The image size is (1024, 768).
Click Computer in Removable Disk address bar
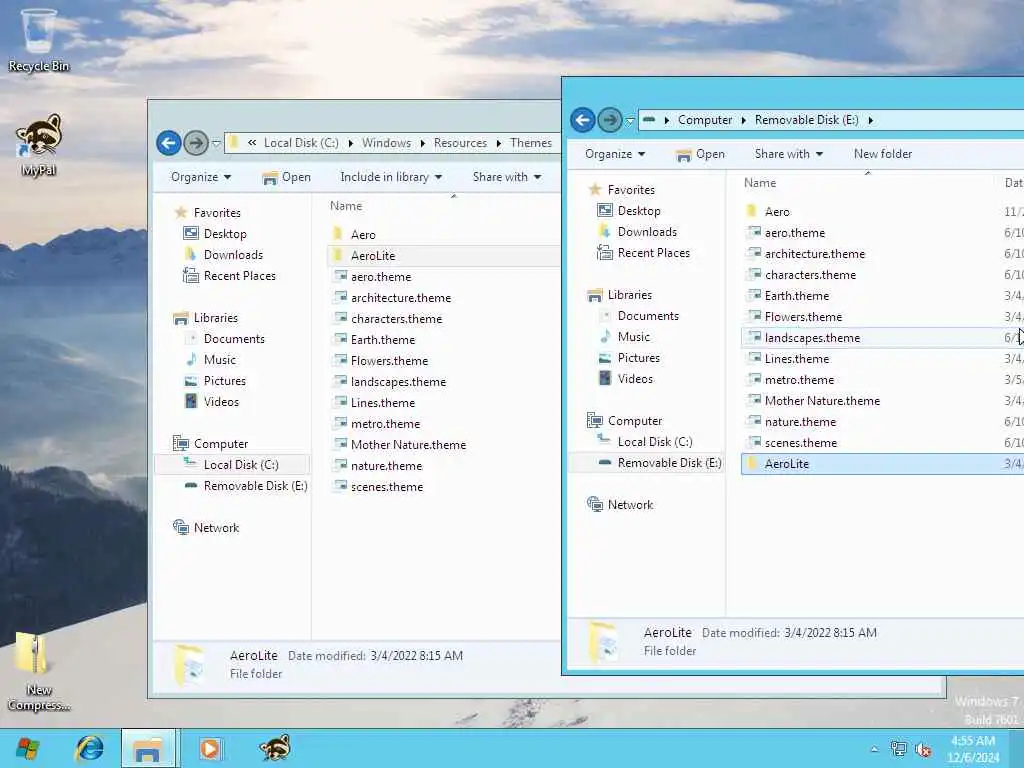pos(705,120)
